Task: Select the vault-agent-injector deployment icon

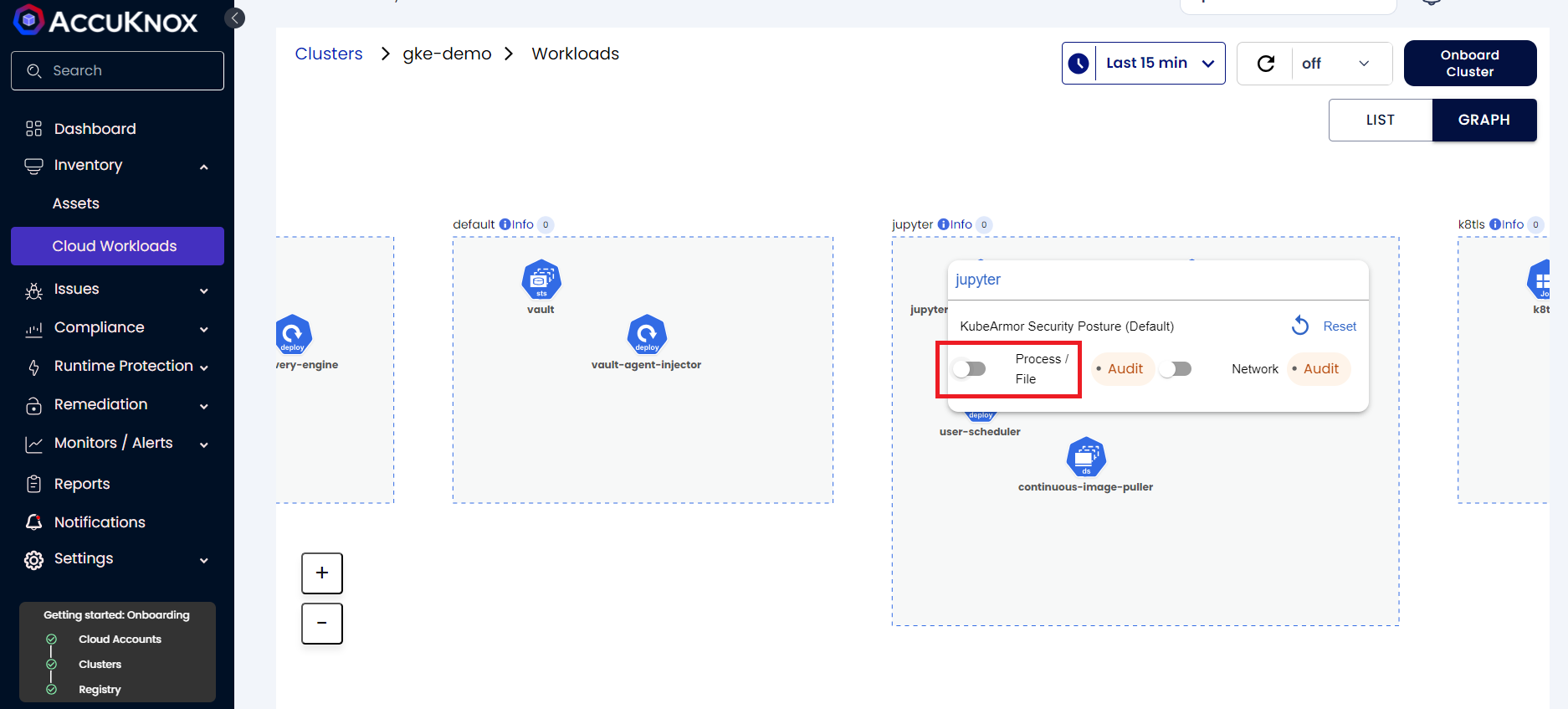Action: [647, 334]
